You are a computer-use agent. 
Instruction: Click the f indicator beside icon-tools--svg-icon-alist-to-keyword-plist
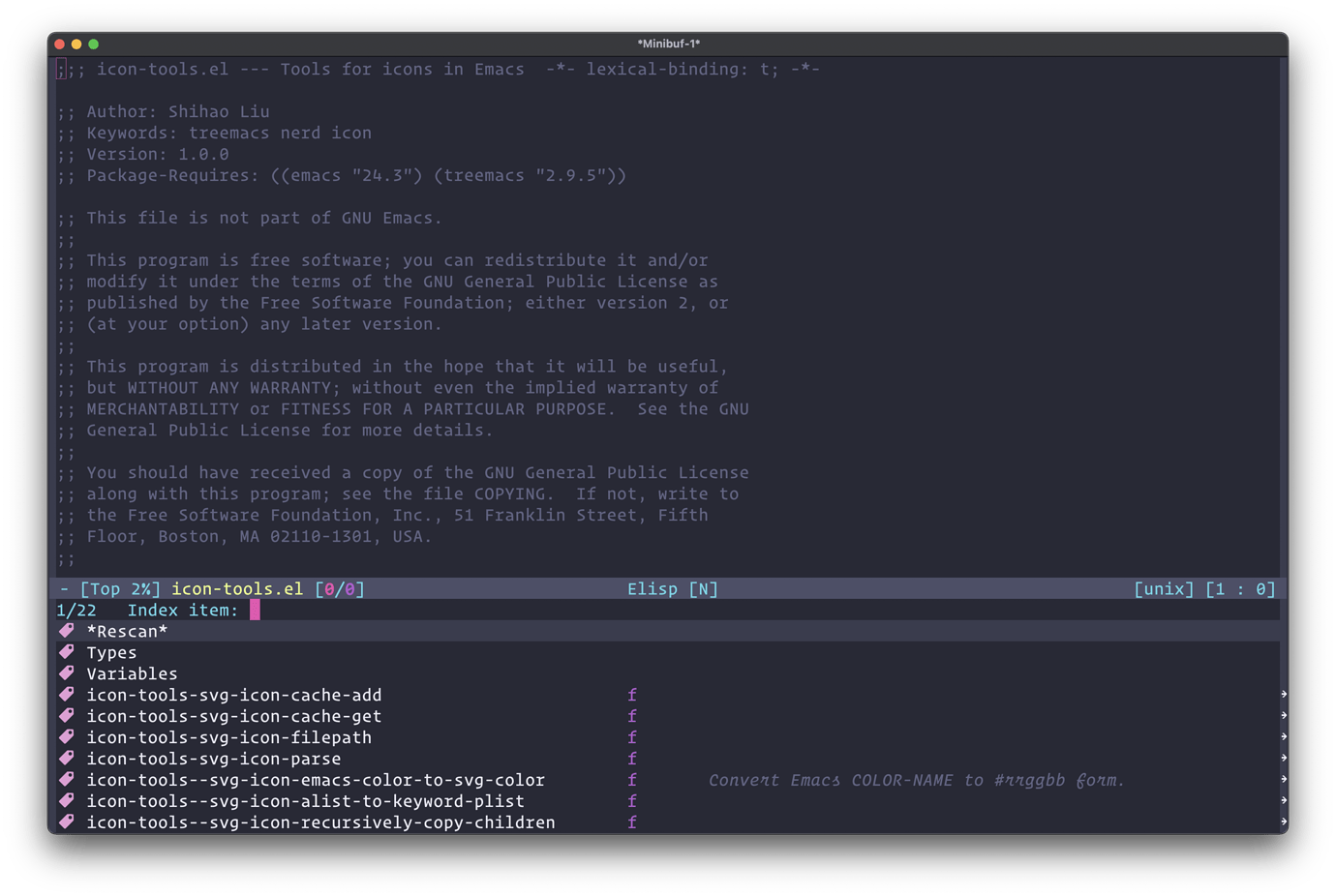tap(631, 801)
